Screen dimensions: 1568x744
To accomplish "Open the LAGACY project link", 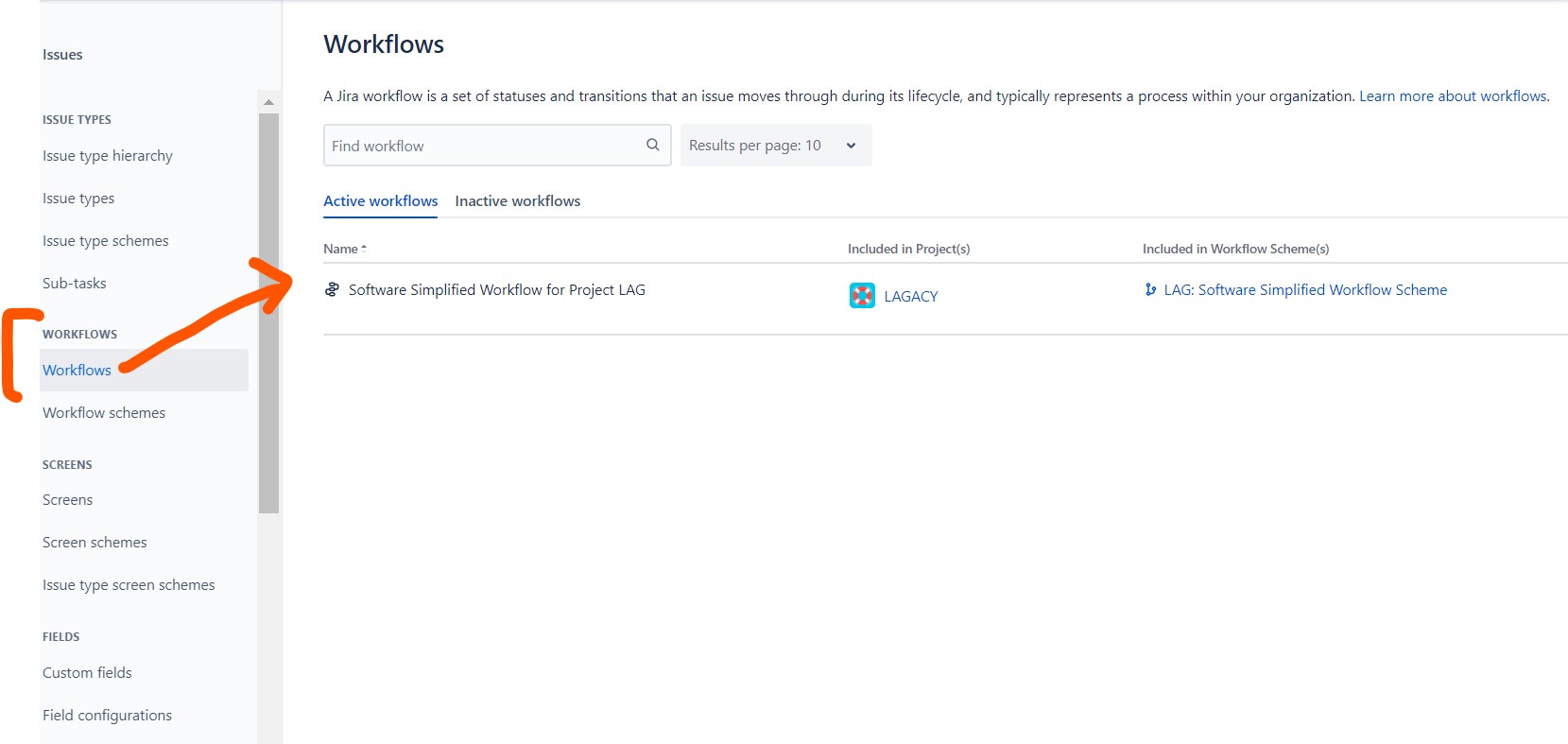I will coord(910,297).
